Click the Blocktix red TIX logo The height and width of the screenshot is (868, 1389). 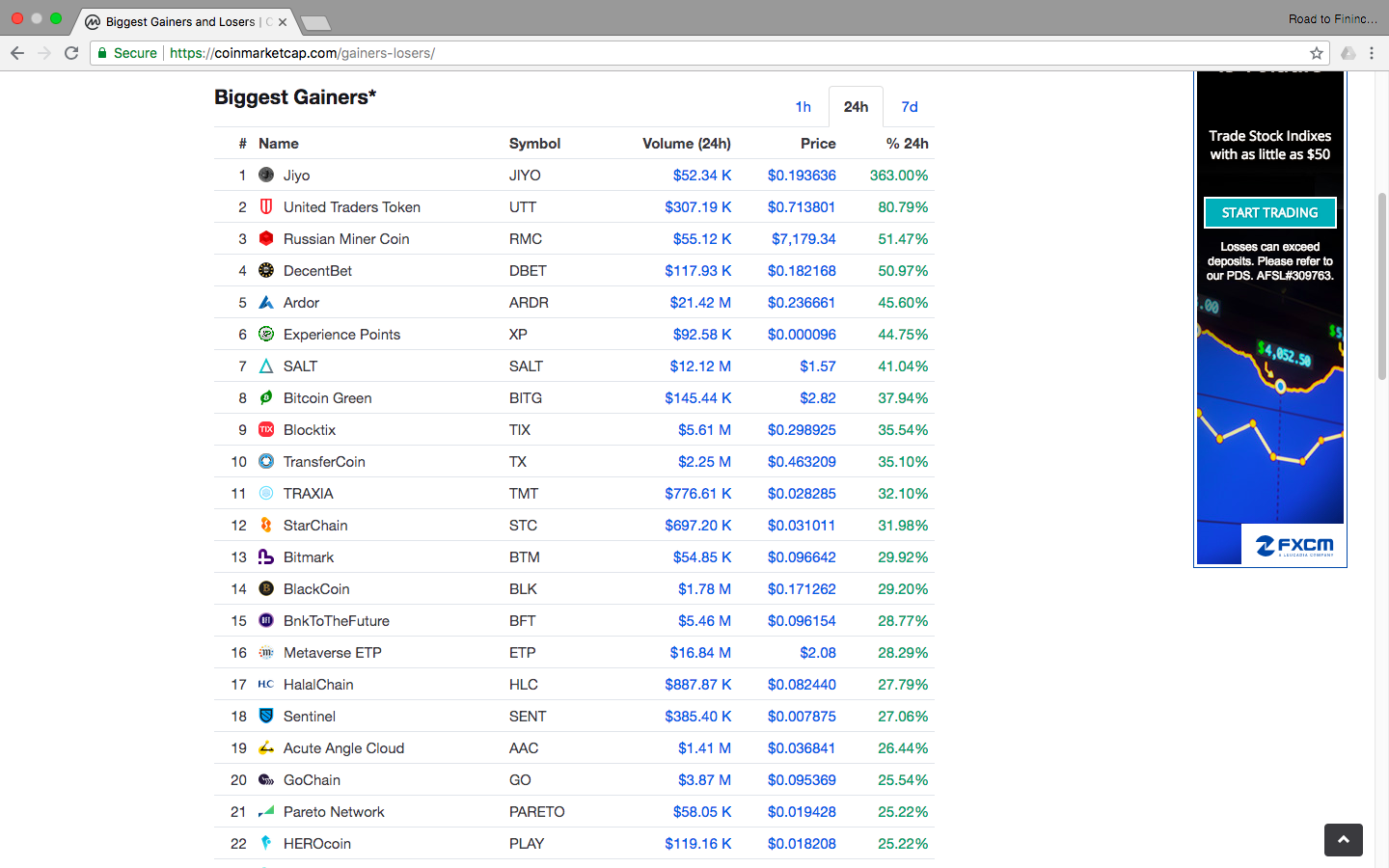point(266,429)
